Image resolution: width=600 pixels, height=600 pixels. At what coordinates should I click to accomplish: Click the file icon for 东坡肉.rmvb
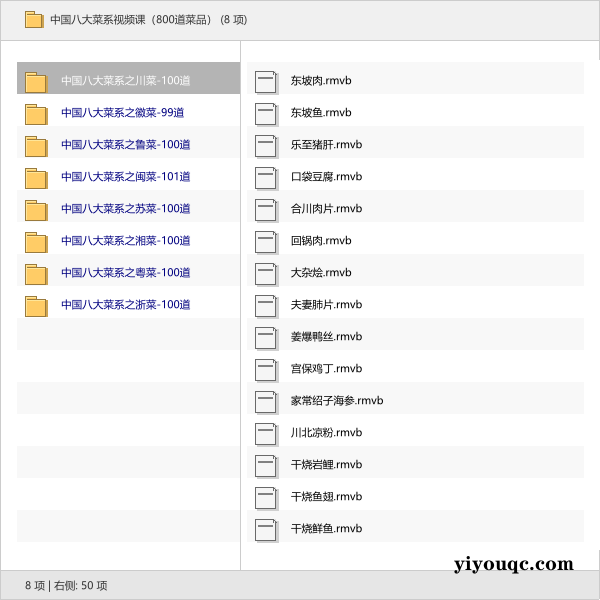tap(265, 81)
